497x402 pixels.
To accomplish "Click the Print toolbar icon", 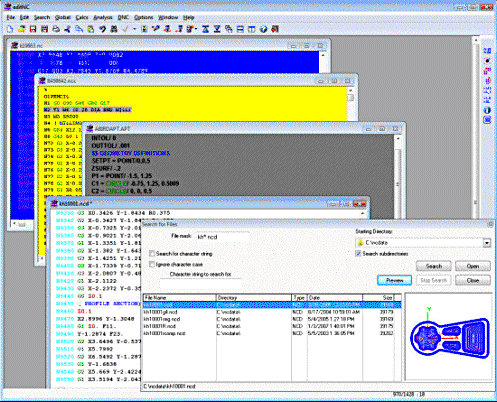I will [56, 29].
